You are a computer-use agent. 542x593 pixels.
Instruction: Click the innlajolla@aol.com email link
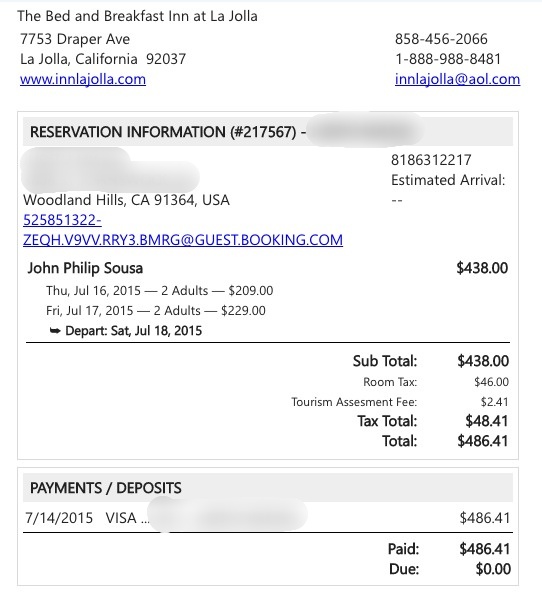(457, 79)
